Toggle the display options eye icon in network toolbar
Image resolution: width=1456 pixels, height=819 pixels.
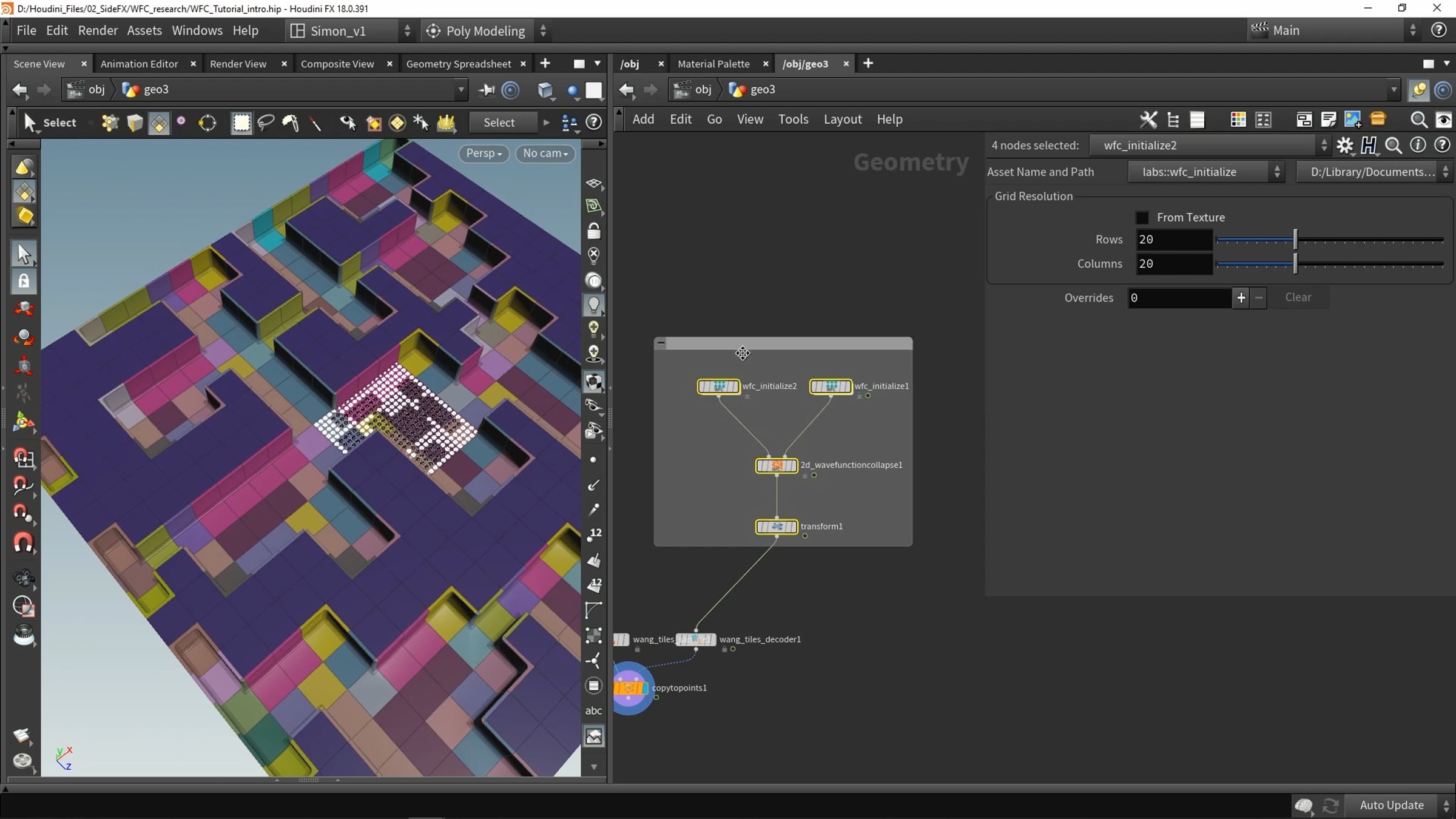click(1444, 120)
